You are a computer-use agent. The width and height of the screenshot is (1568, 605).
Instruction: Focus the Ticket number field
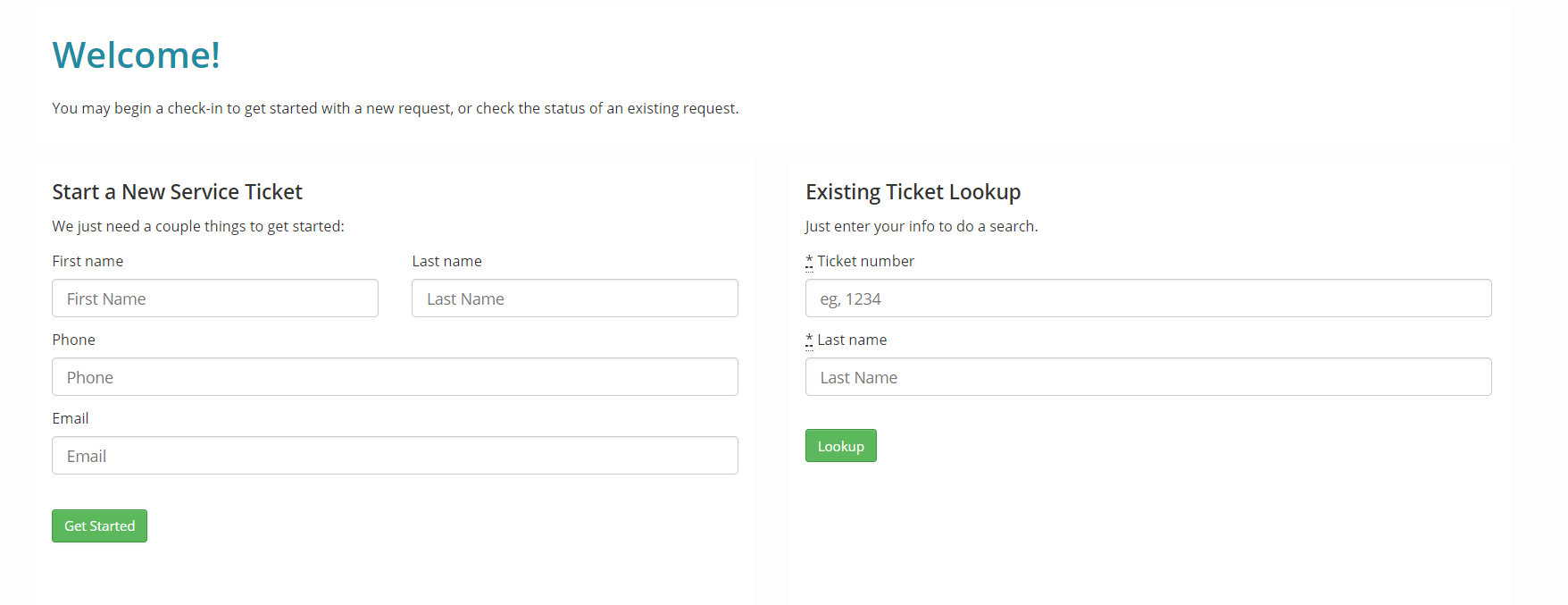(1148, 298)
